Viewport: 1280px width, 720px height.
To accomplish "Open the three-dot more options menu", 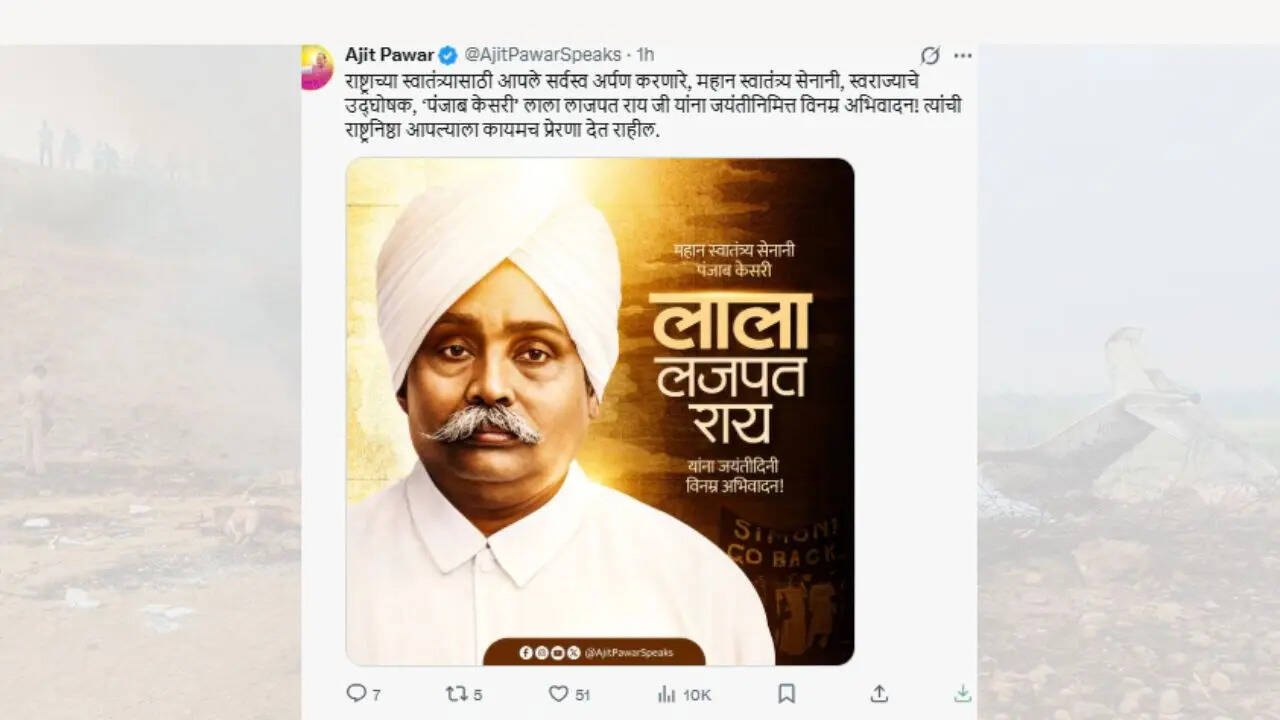I will (x=962, y=55).
